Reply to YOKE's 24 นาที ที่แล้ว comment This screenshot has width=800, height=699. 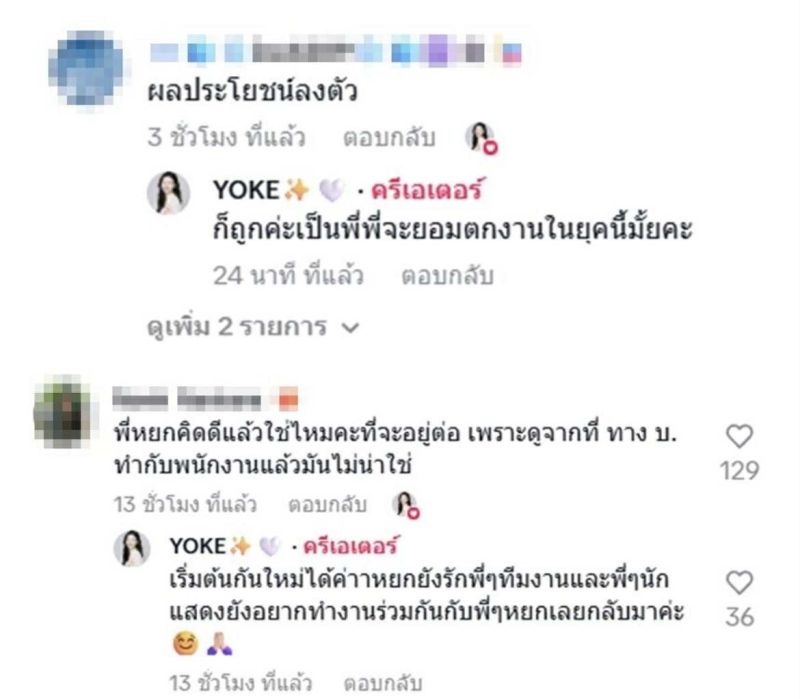coord(447,276)
